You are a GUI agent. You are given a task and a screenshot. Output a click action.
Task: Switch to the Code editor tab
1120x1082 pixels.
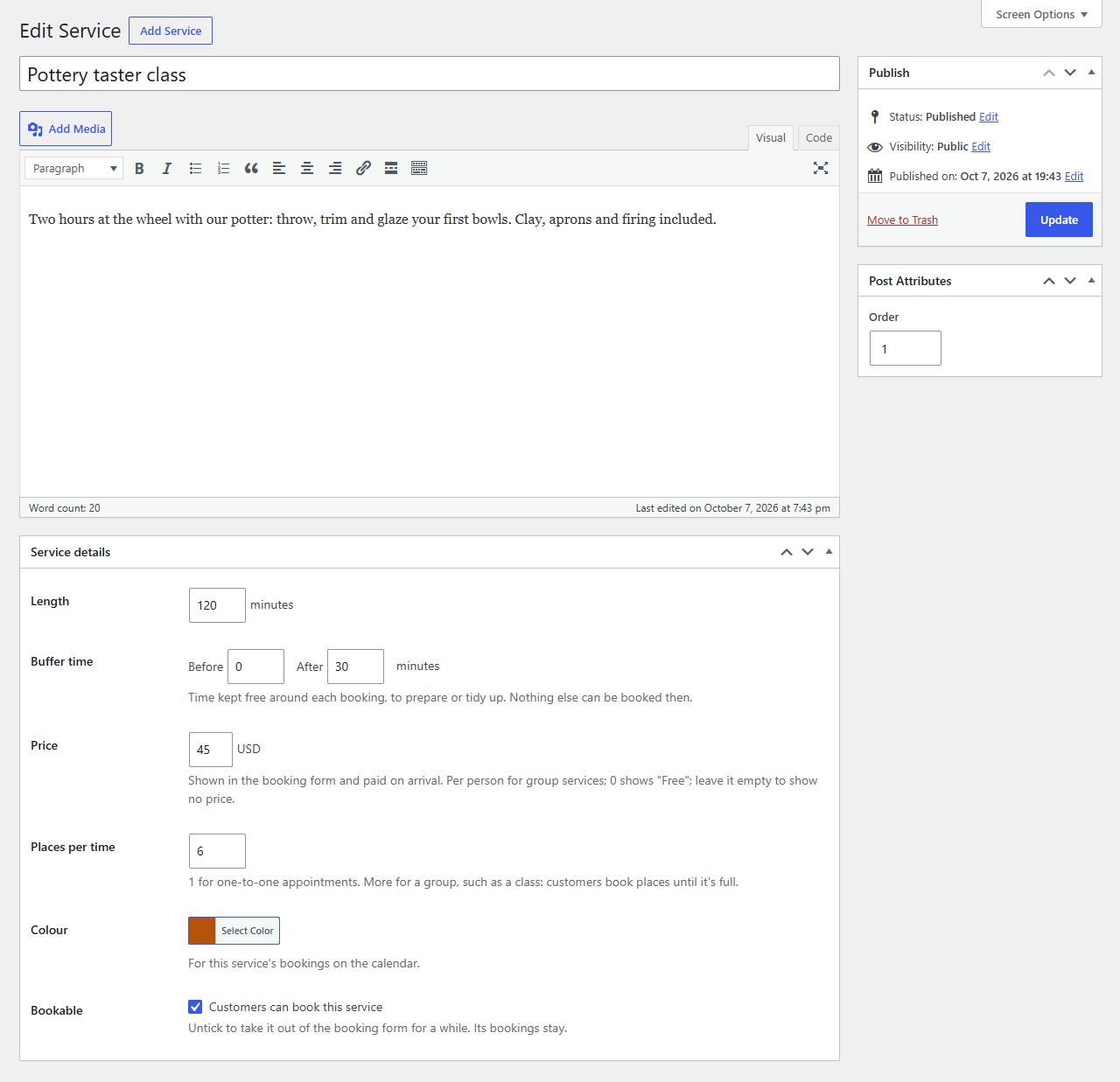click(x=819, y=137)
